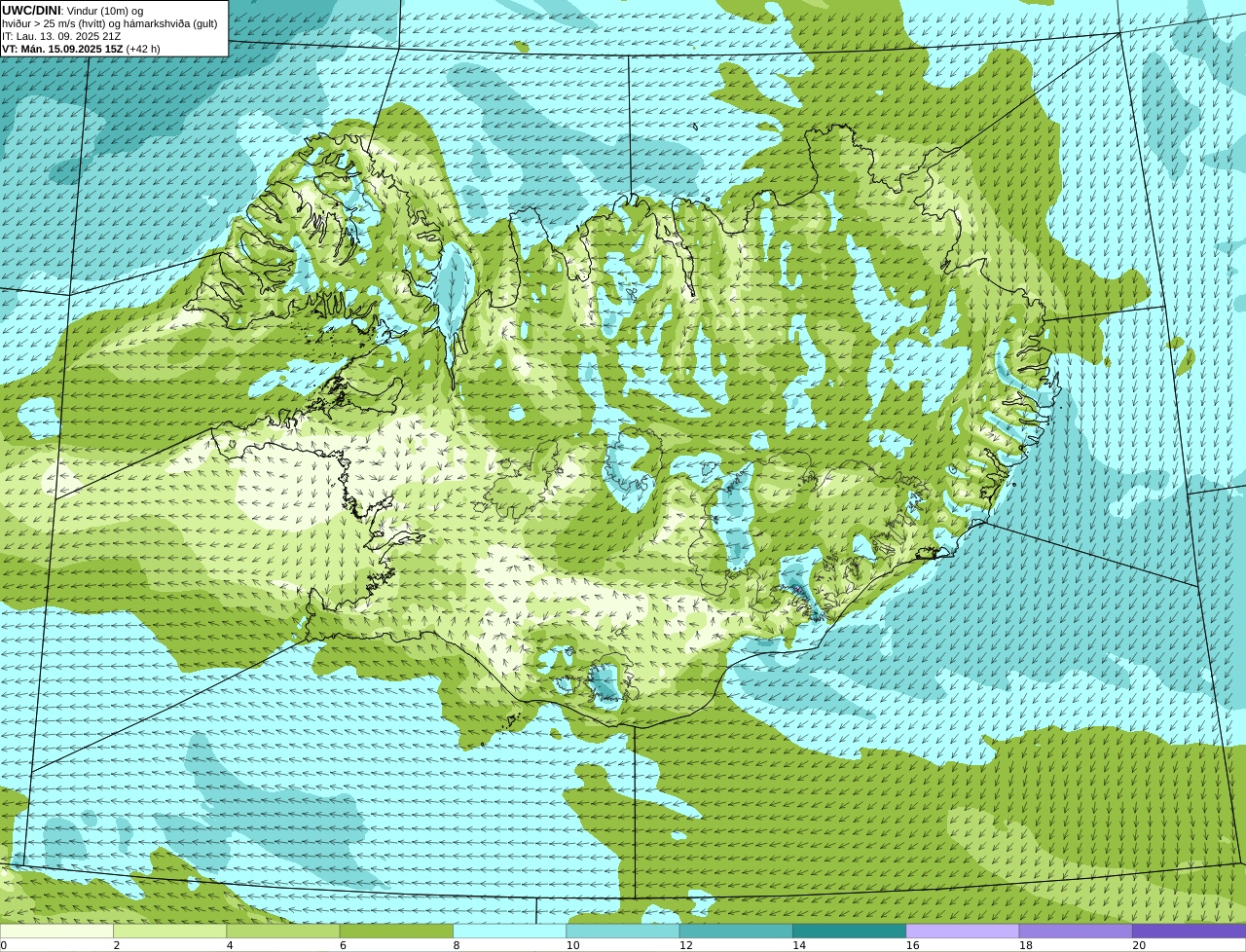The height and width of the screenshot is (952, 1246).
Task: Click the 8–10 m/s pale cyan legend swatch
Action: tap(509, 931)
